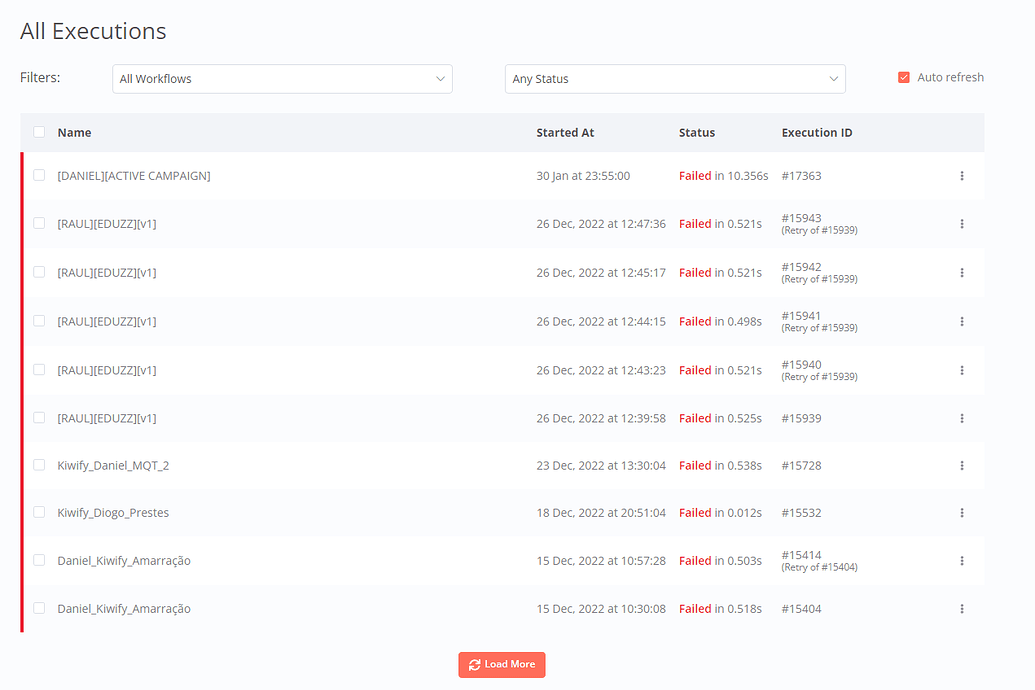Click the Load More button

click(502, 665)
